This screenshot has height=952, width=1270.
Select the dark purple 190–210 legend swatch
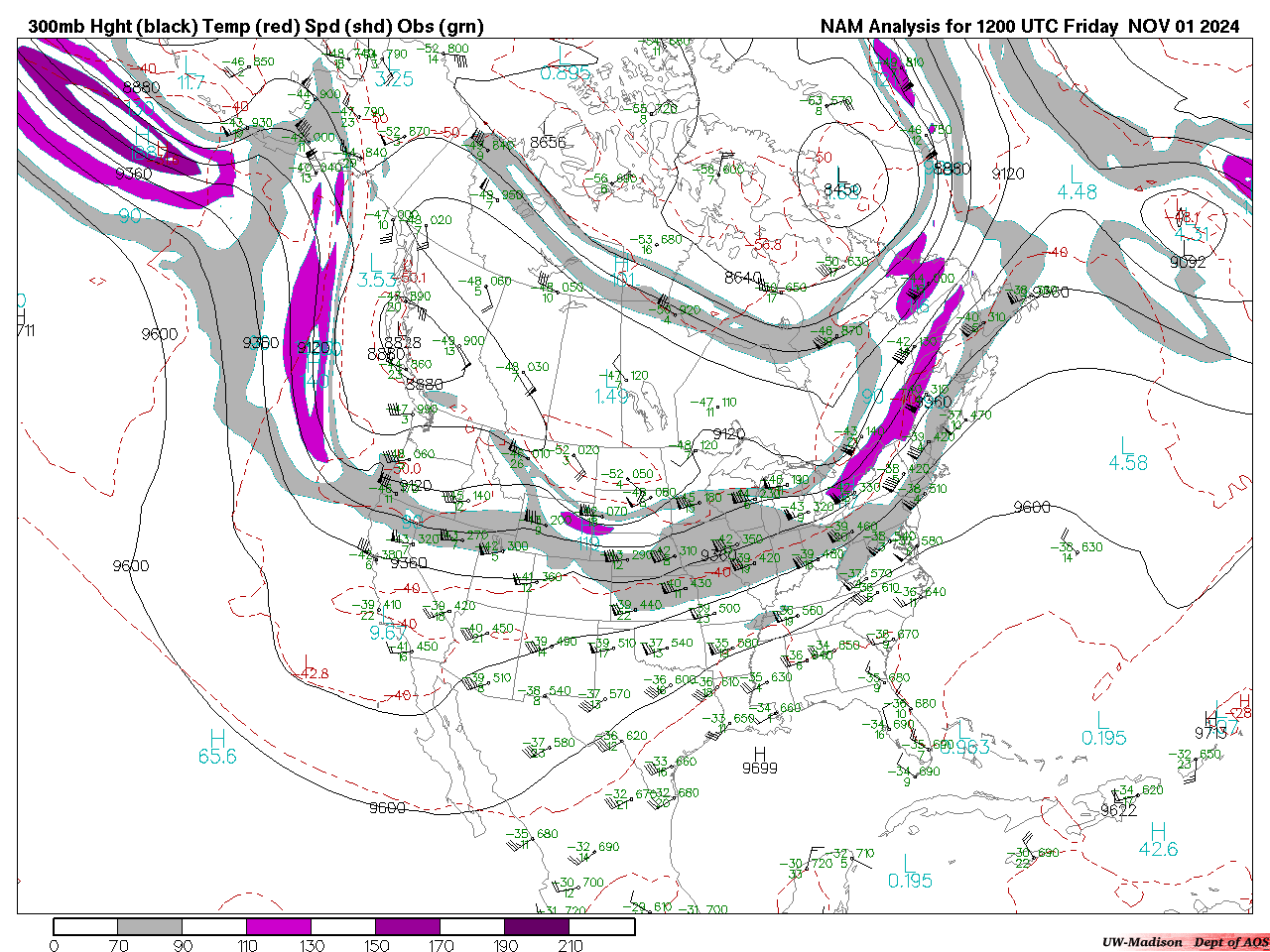click(x=537, y=926)
